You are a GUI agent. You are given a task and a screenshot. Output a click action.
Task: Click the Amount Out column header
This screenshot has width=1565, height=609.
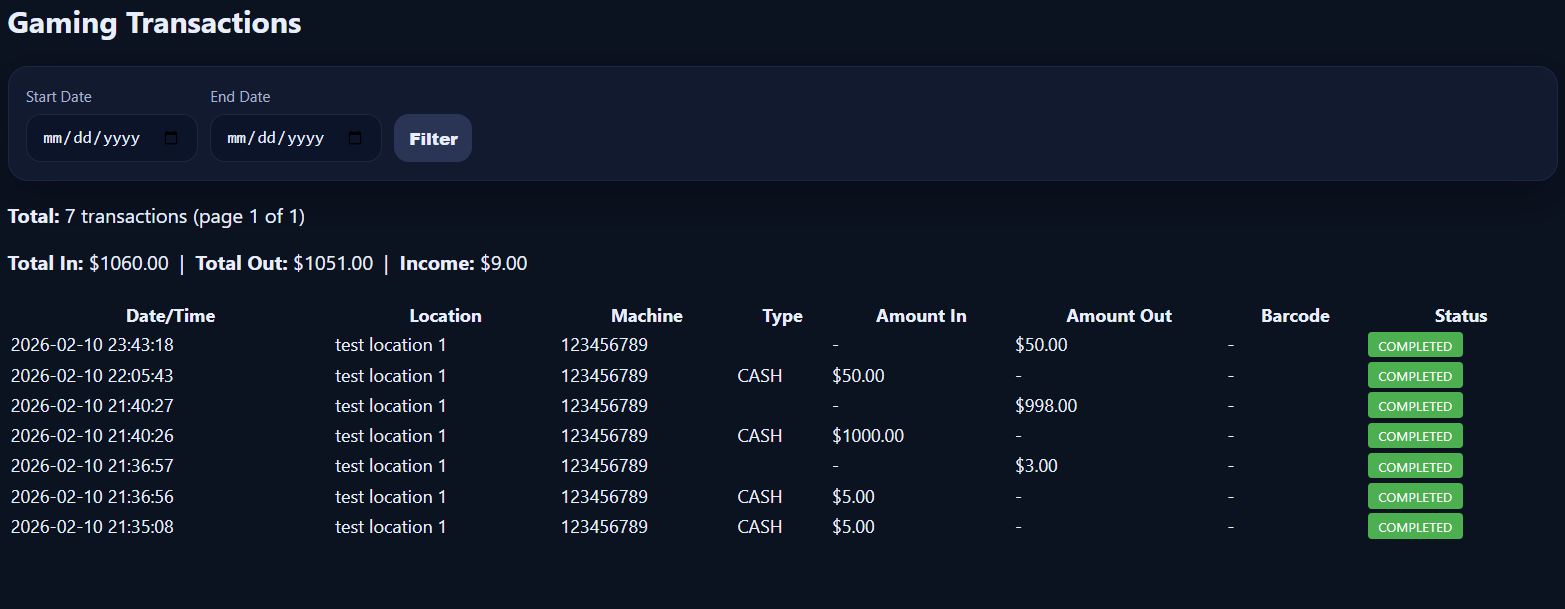pos(1119,316)
